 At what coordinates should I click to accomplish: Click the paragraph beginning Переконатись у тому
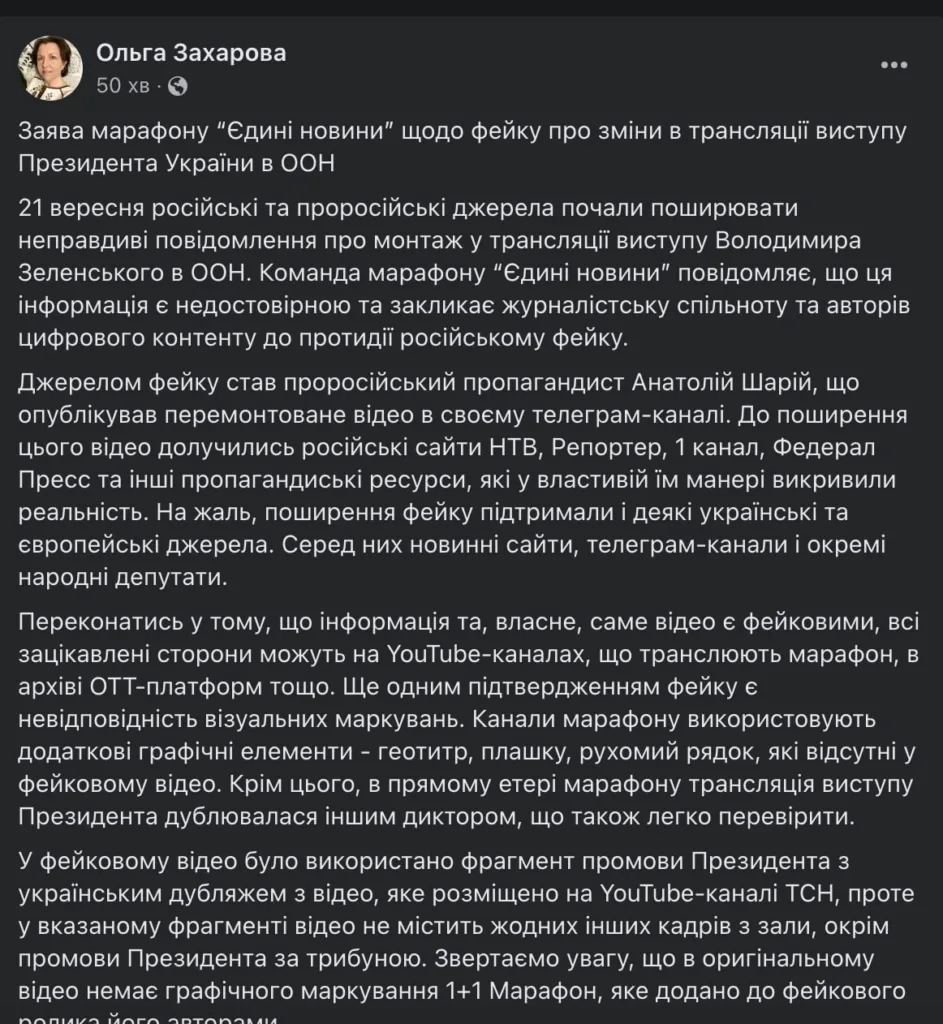pos(468,718)
